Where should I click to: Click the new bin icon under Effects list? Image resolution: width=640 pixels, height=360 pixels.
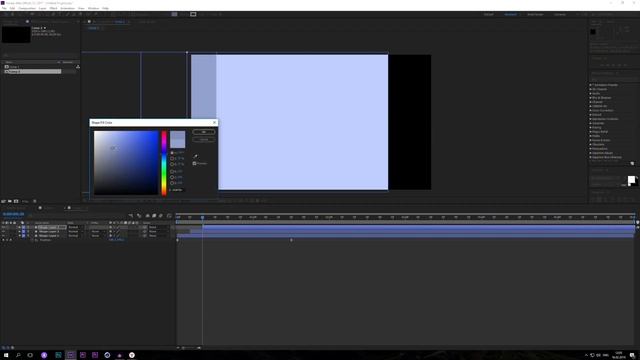pos(632,163)
